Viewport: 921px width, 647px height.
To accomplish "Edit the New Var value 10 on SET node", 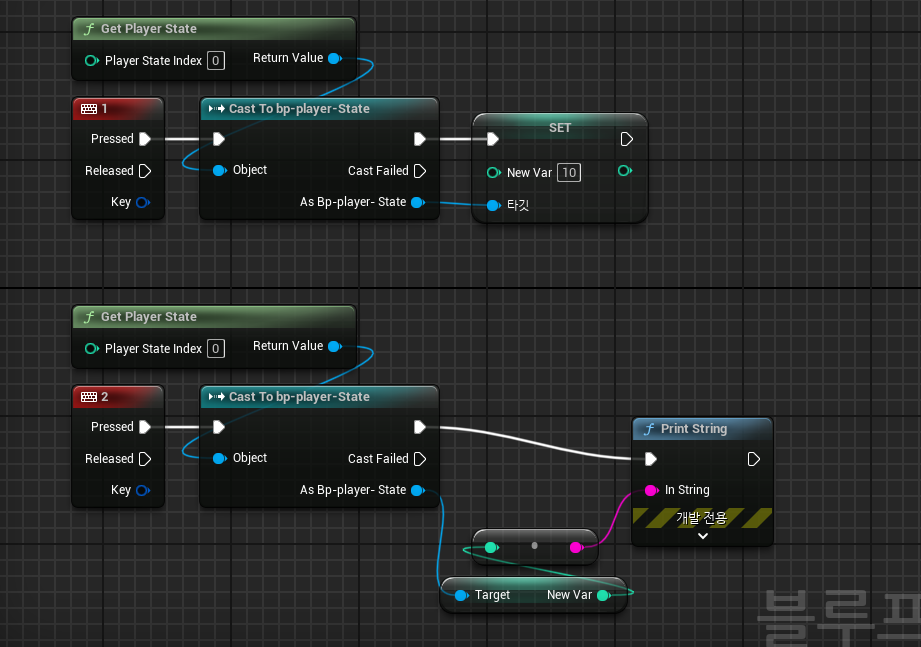I will (x=569, y=173).
